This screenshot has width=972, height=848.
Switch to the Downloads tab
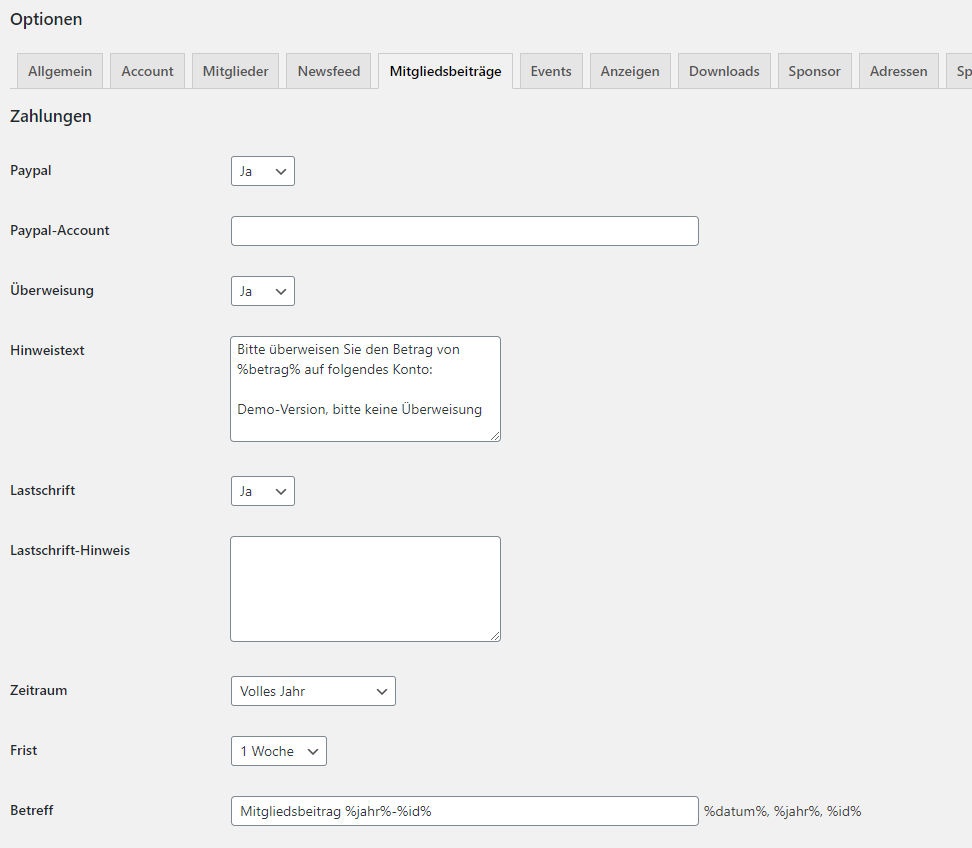[724, 71]
